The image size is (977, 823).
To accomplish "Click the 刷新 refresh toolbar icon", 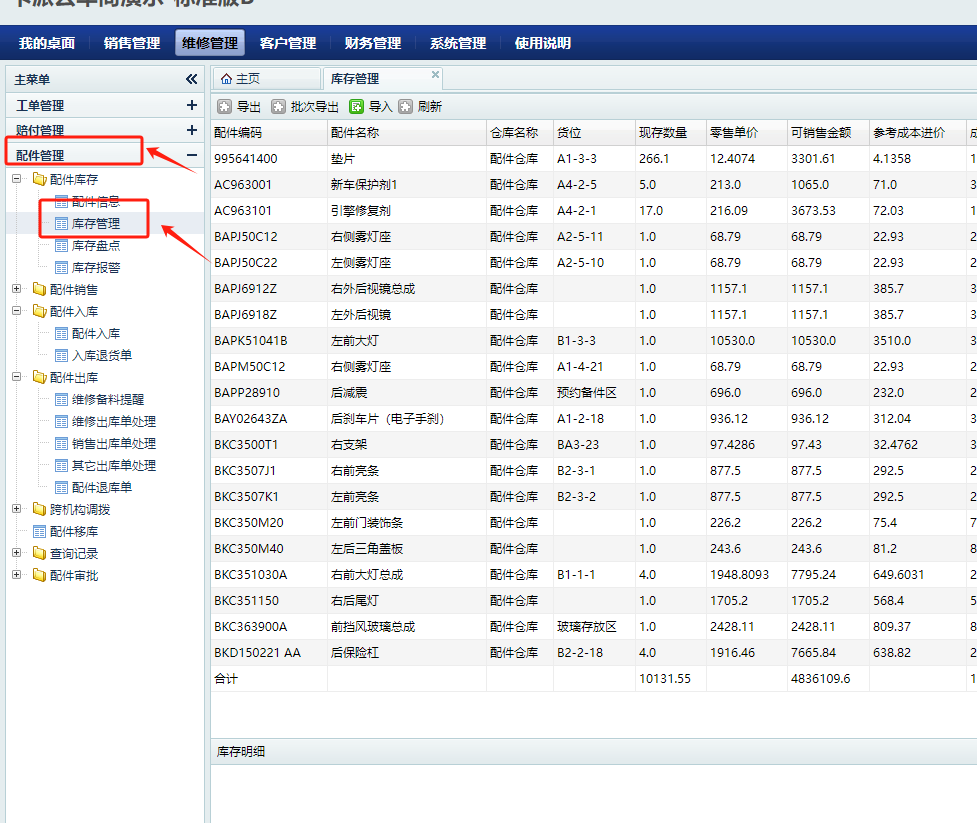I will tap(406, 107).
